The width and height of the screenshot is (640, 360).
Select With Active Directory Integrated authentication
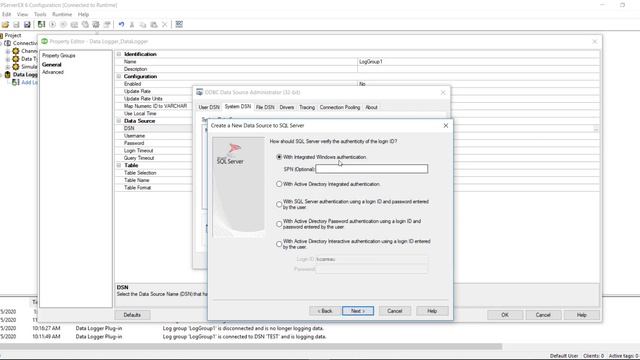point(279,184)
